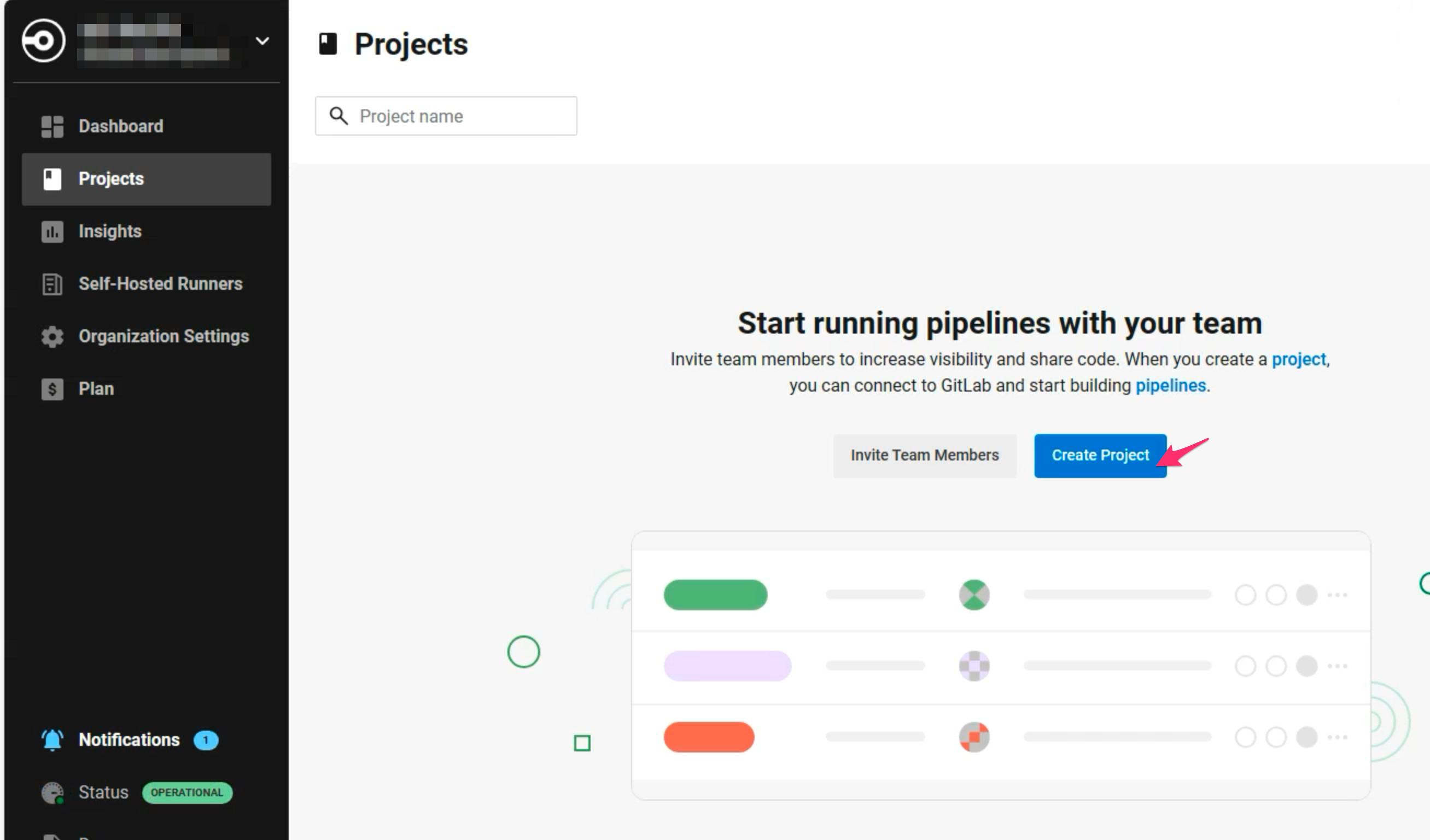Open the project hyperlink in the description
The height and width of the screenshot is (840, 1430).
click(x=1298, y=359)
